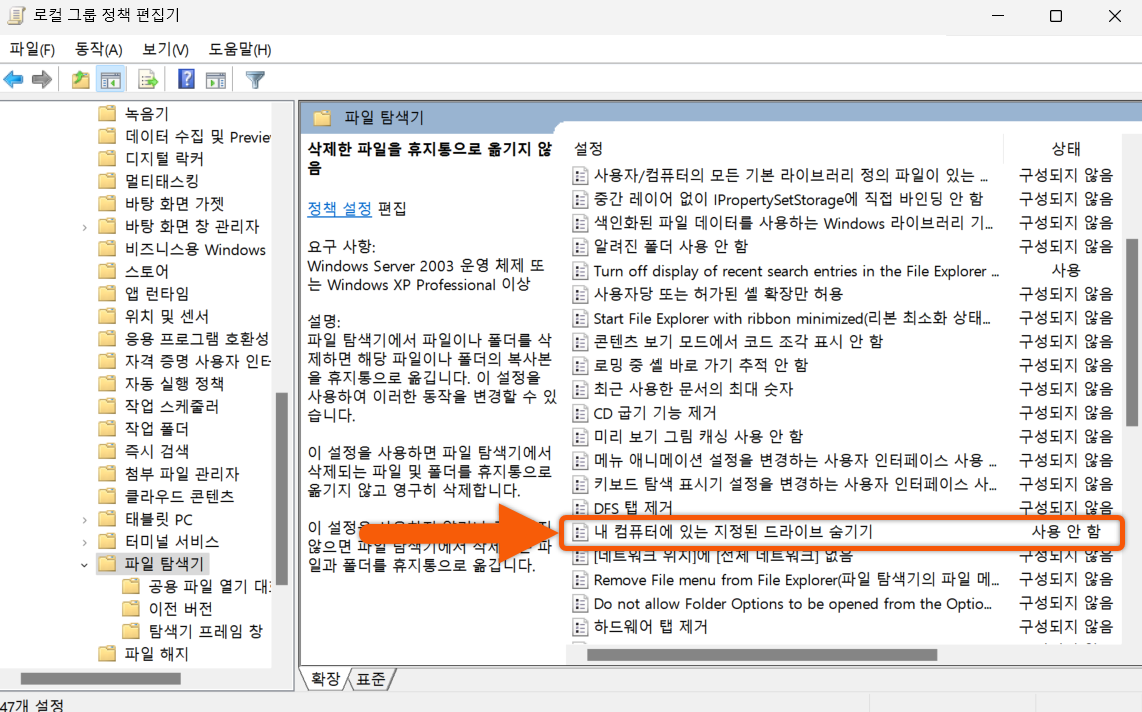The image size is (1142, 712).
Task: Click the forward navigation arrow
Action: (x=40, y=79)
